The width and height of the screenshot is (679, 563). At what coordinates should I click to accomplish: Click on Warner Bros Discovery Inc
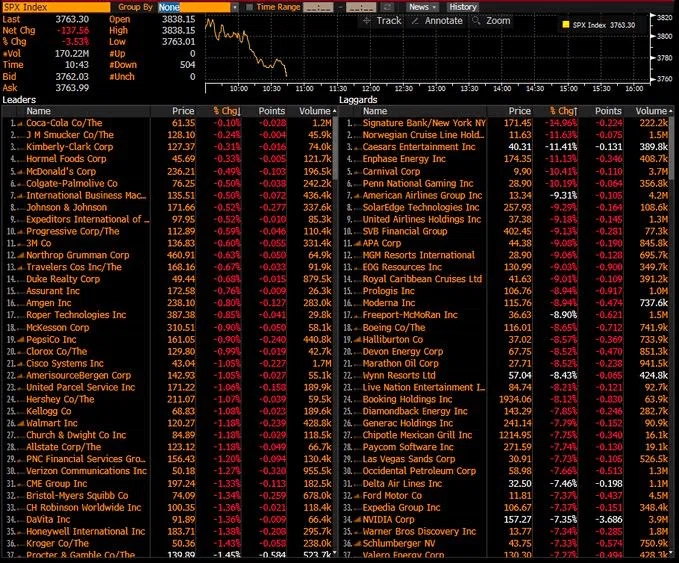click(x=419, y=532)
